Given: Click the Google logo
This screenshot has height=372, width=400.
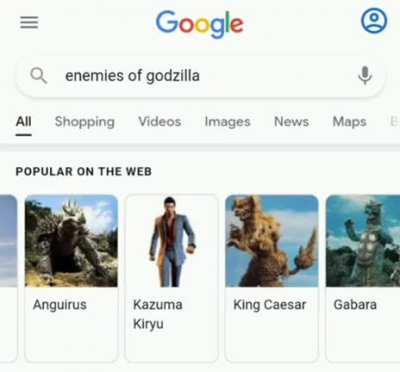Looking at the screenshot, I should [200, 24].
